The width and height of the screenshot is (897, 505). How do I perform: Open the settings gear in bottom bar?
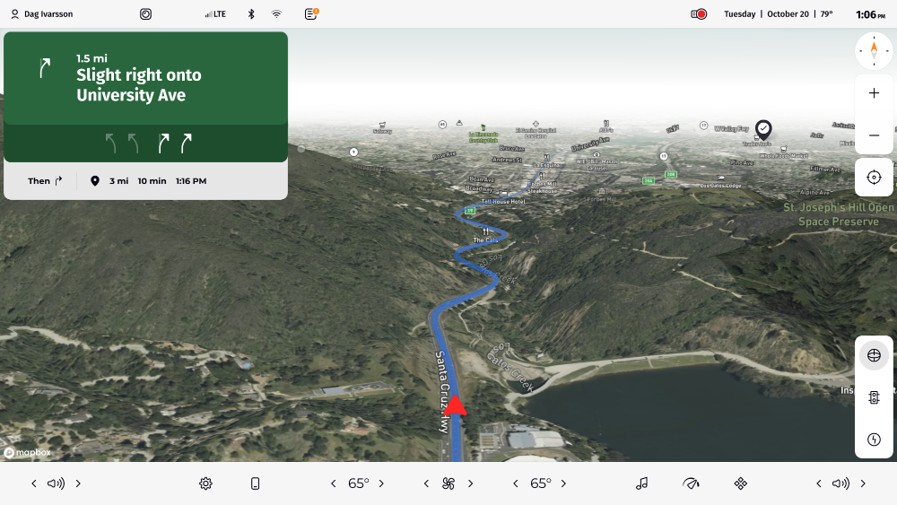click(x=206, y=484)
